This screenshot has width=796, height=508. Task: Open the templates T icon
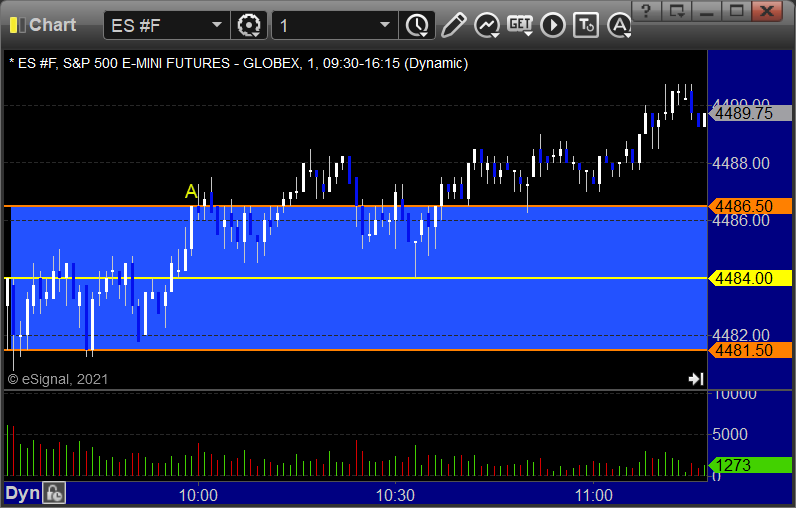pyautogui.click(x=586, y=25)
